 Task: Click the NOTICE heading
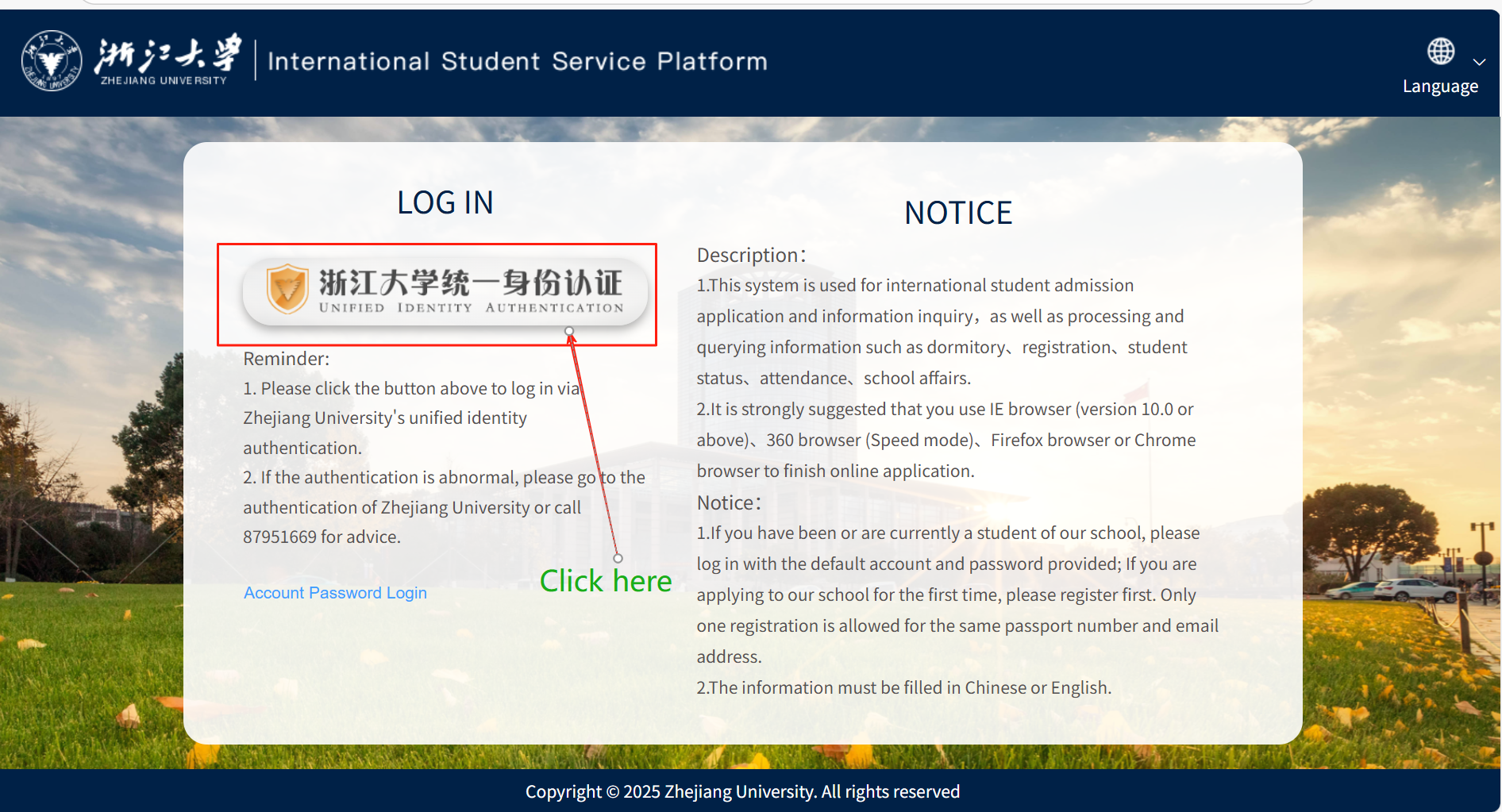coord(957,214)
